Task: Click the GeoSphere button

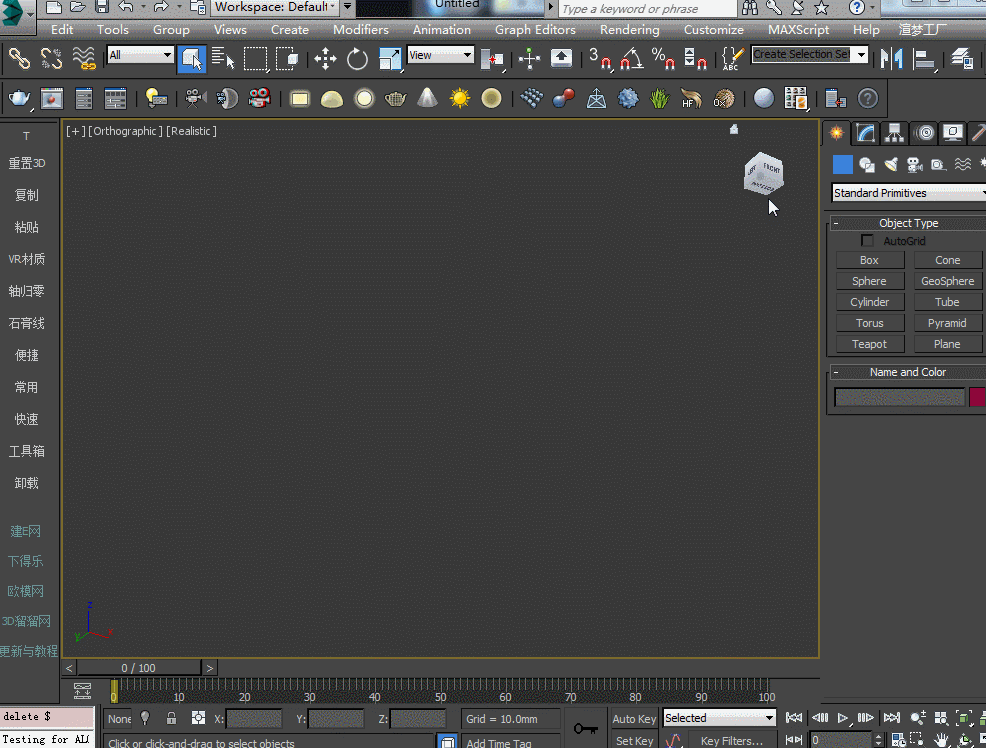Action: pos(947,281)
